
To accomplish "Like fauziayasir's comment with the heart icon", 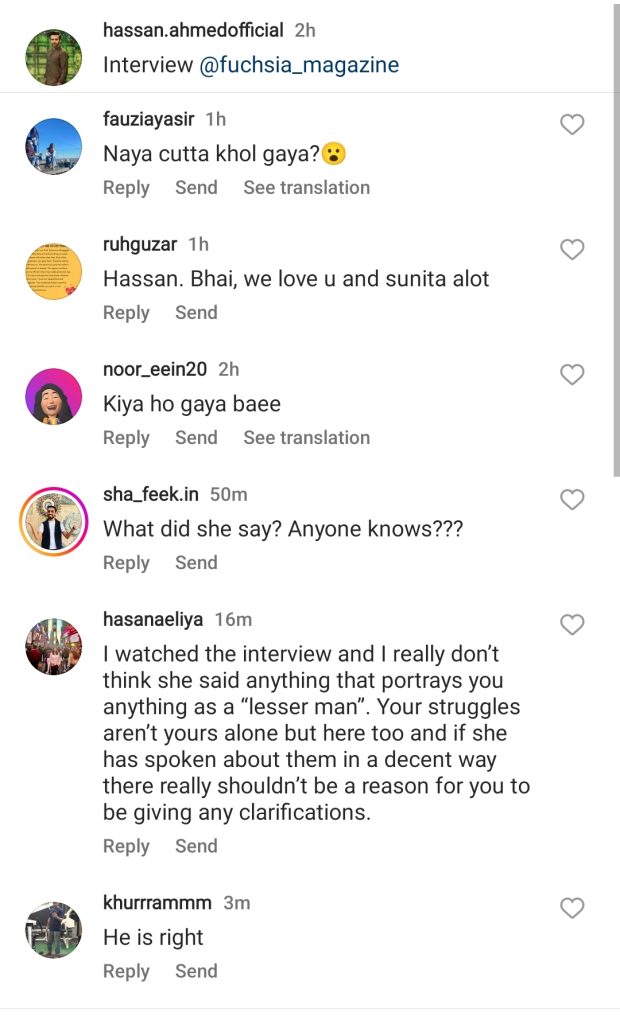I will (x=572, y=124).
